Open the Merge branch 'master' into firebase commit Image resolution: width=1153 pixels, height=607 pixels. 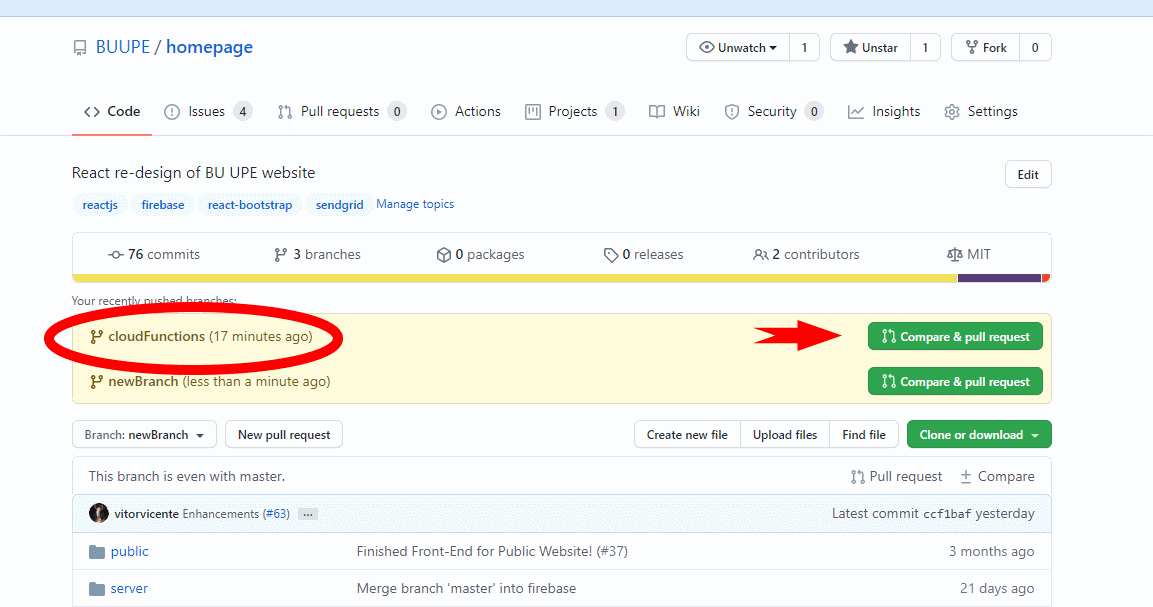point(466,589)
